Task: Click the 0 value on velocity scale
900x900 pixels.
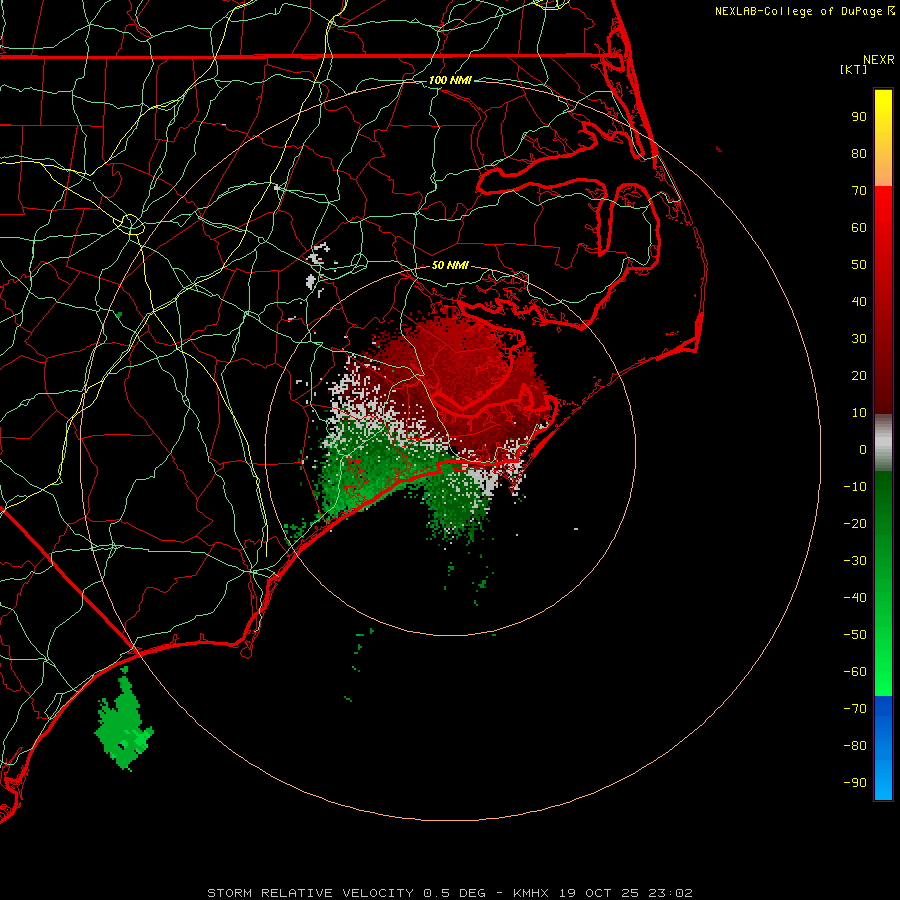Action: pos(863,449)
